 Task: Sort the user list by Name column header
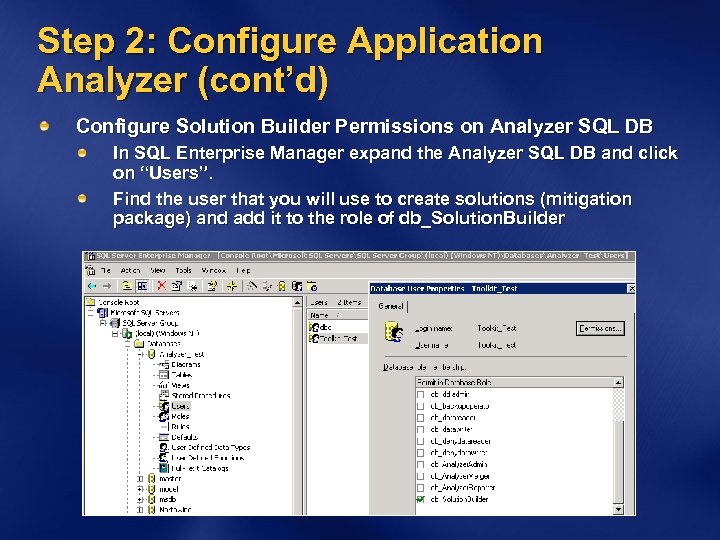pyautogui.click(x=337, y=315)
